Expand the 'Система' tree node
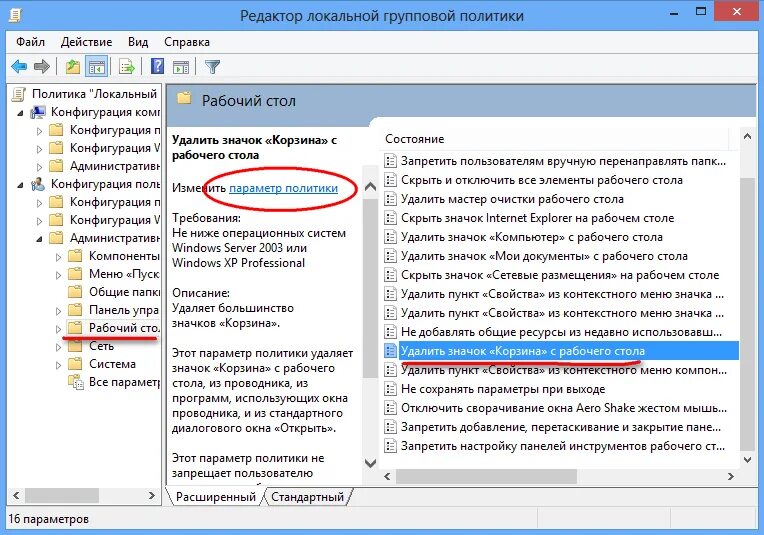This screenshot has height=535, width=764. (x=58, y=365)
